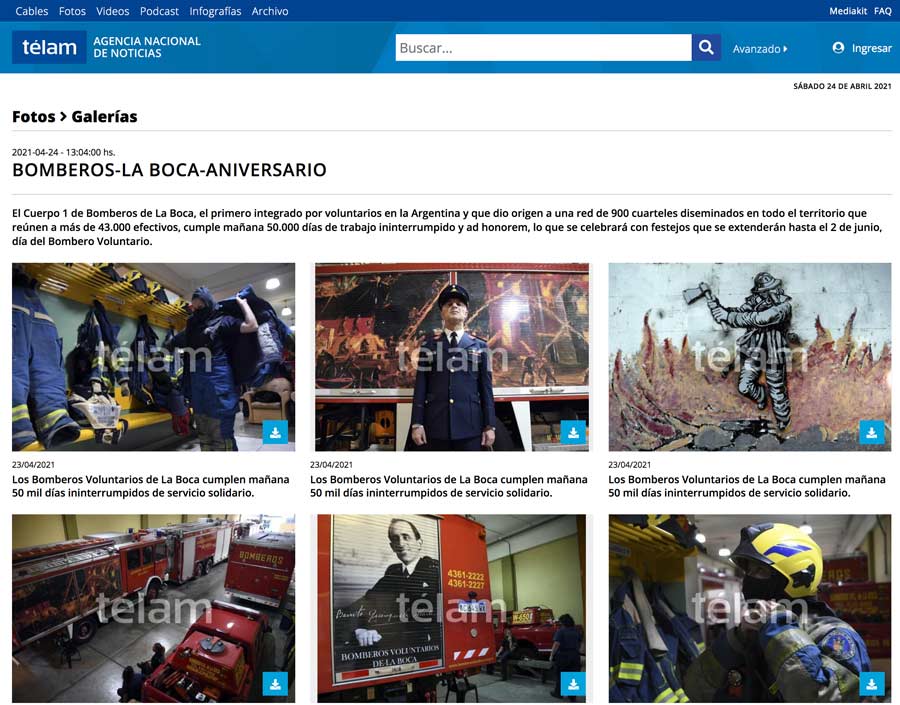This screenshot has width=900, height=705.
Task: Expand the Avanzado search options
Action: 760,49
